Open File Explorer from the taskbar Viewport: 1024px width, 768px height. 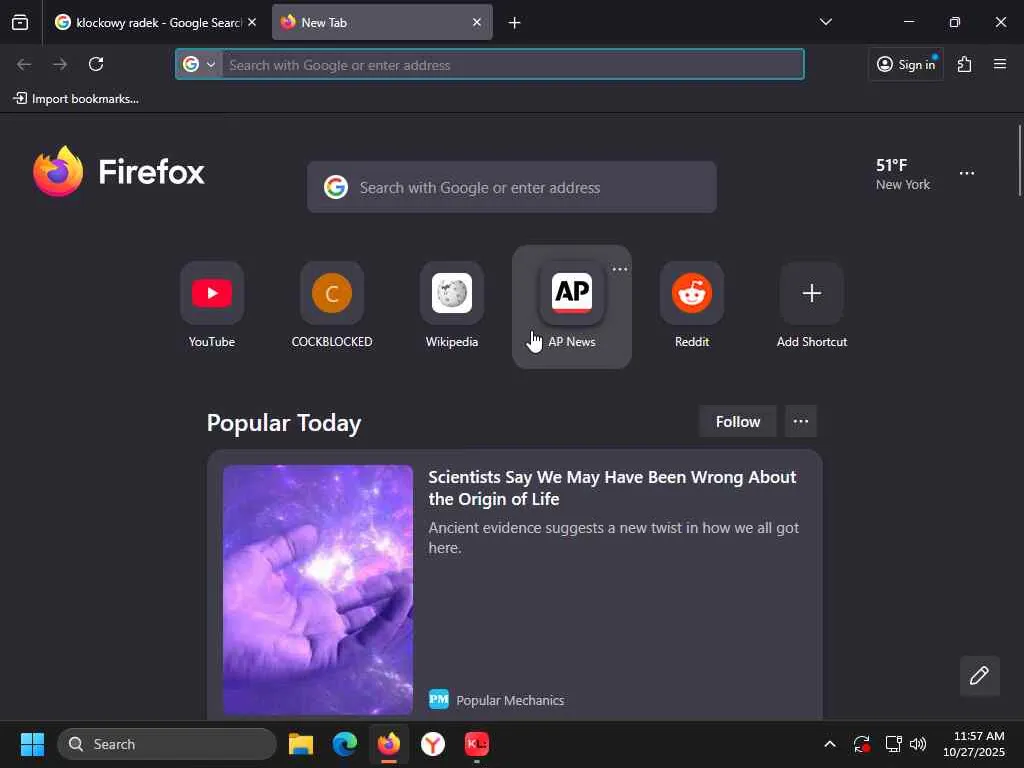301,744
